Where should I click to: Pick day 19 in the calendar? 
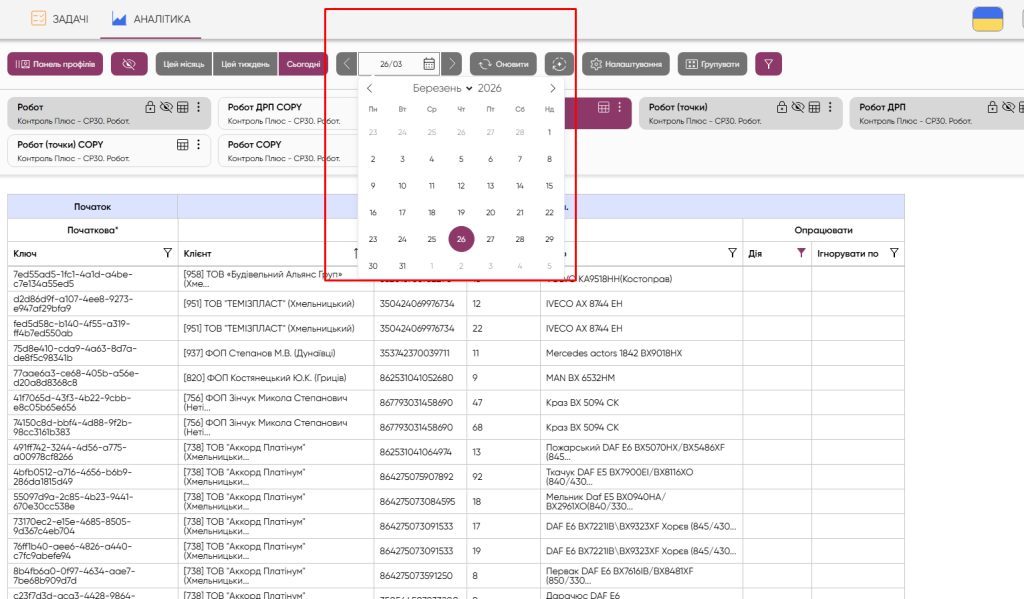(461, 212)
